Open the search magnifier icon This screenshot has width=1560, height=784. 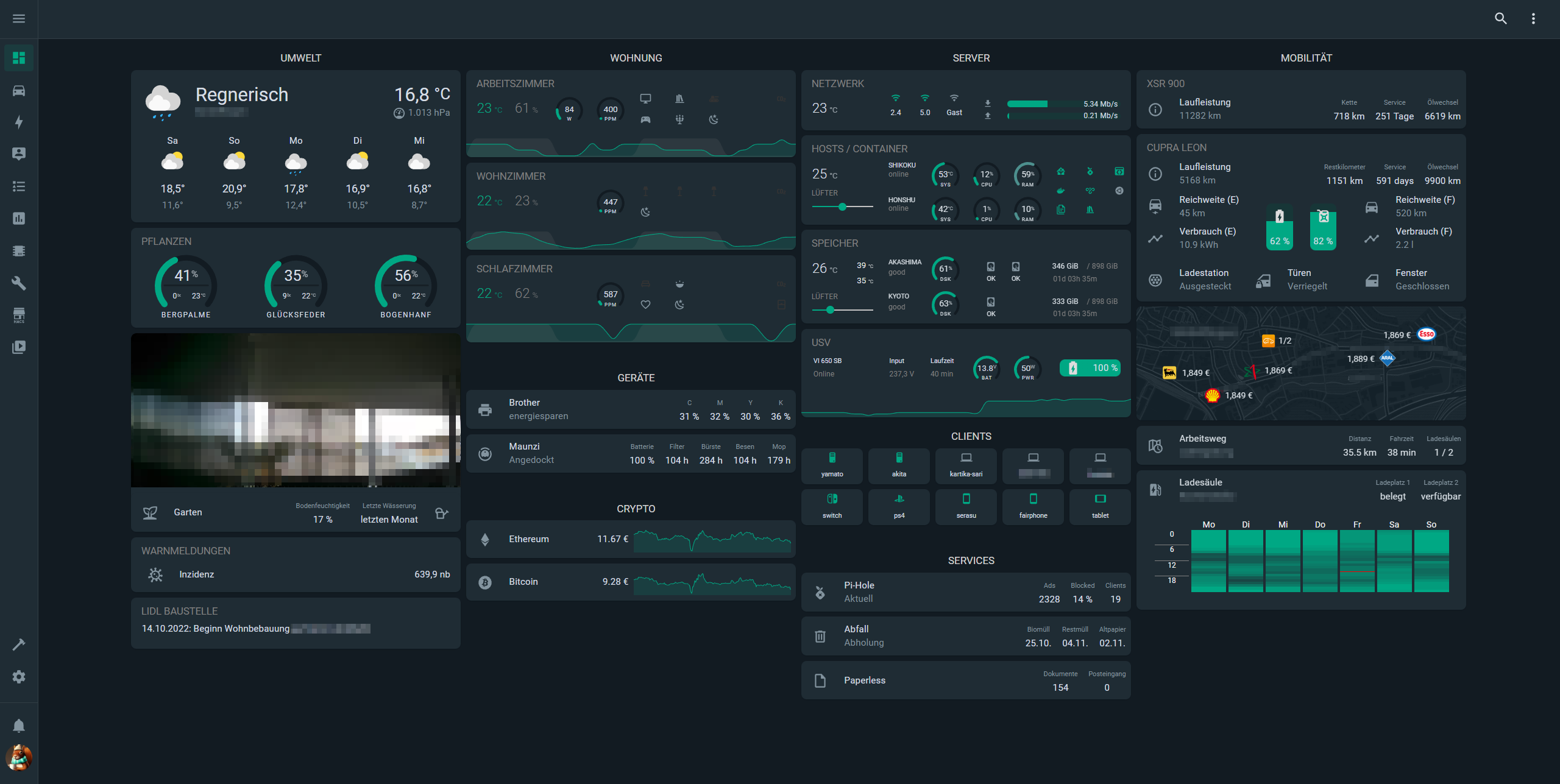point(1501,19)
